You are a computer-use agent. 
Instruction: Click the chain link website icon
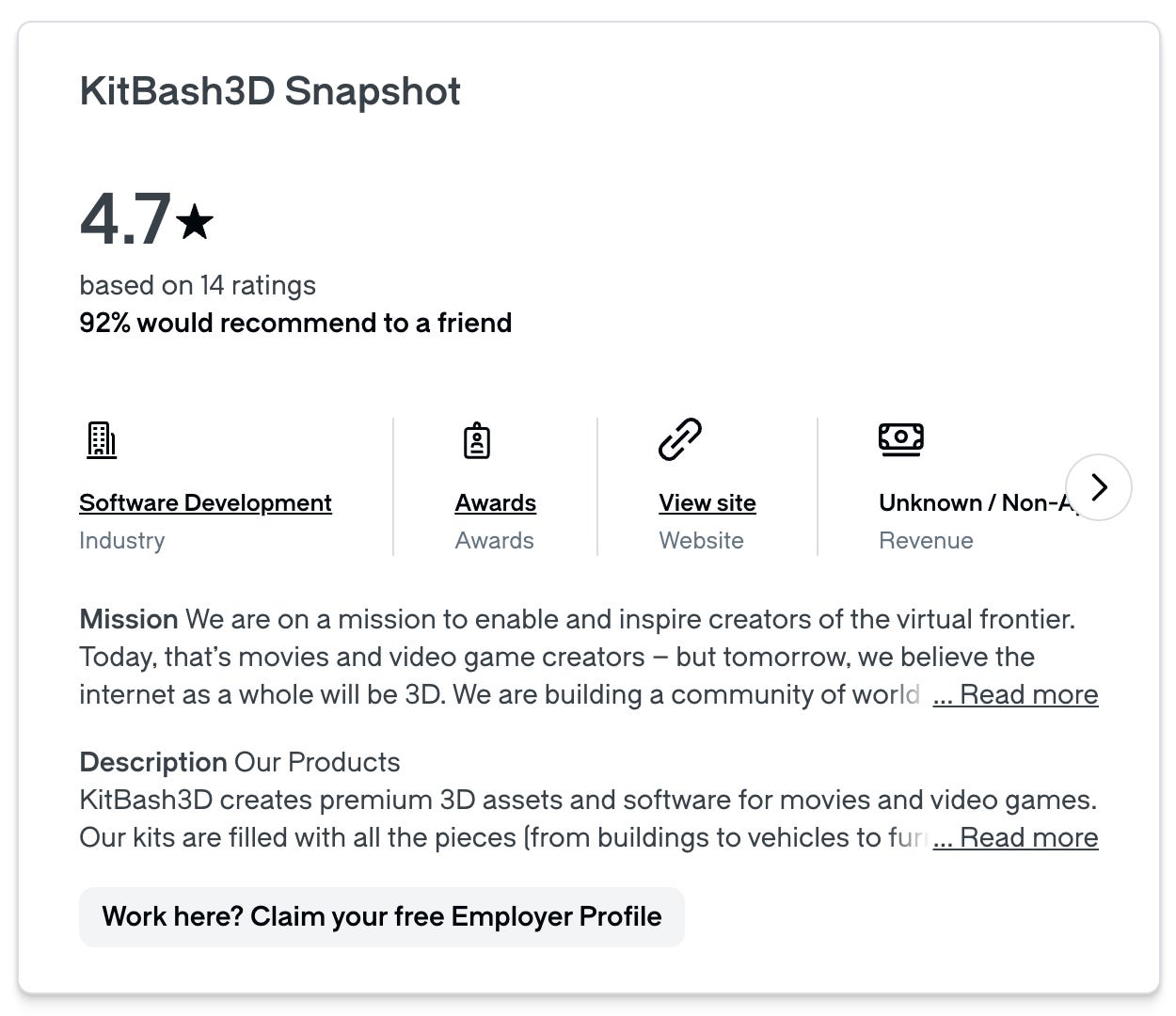coord(680,439)
